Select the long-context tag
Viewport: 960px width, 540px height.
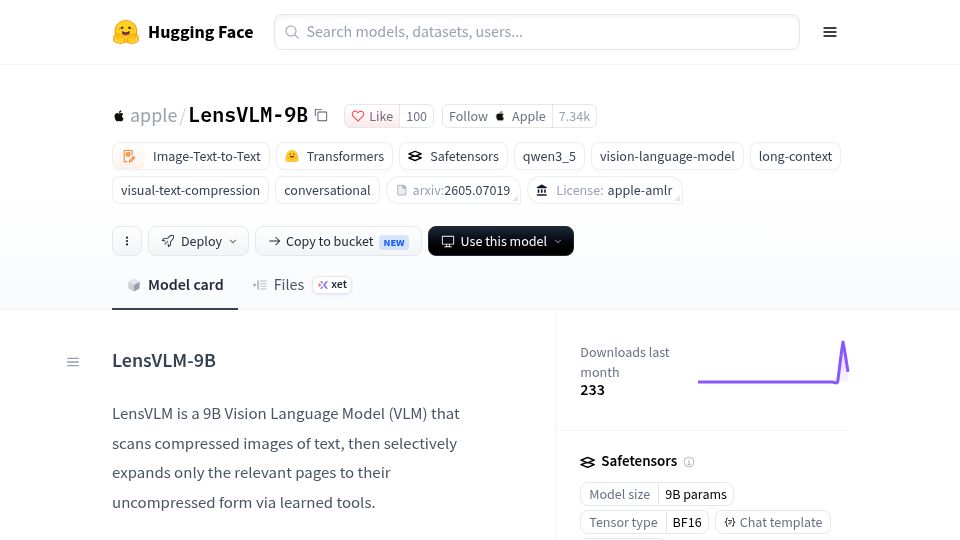pos(795,156)
